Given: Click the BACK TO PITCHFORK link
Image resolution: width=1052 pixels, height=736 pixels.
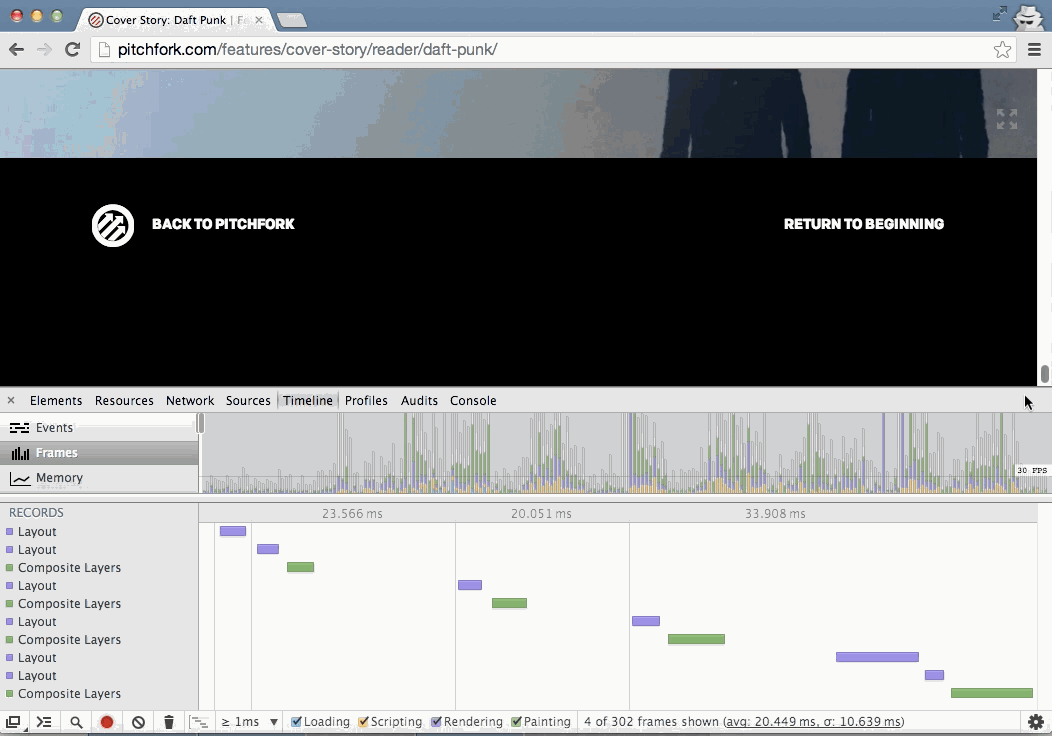Looking at the screenshot, I should coord(223,224).
